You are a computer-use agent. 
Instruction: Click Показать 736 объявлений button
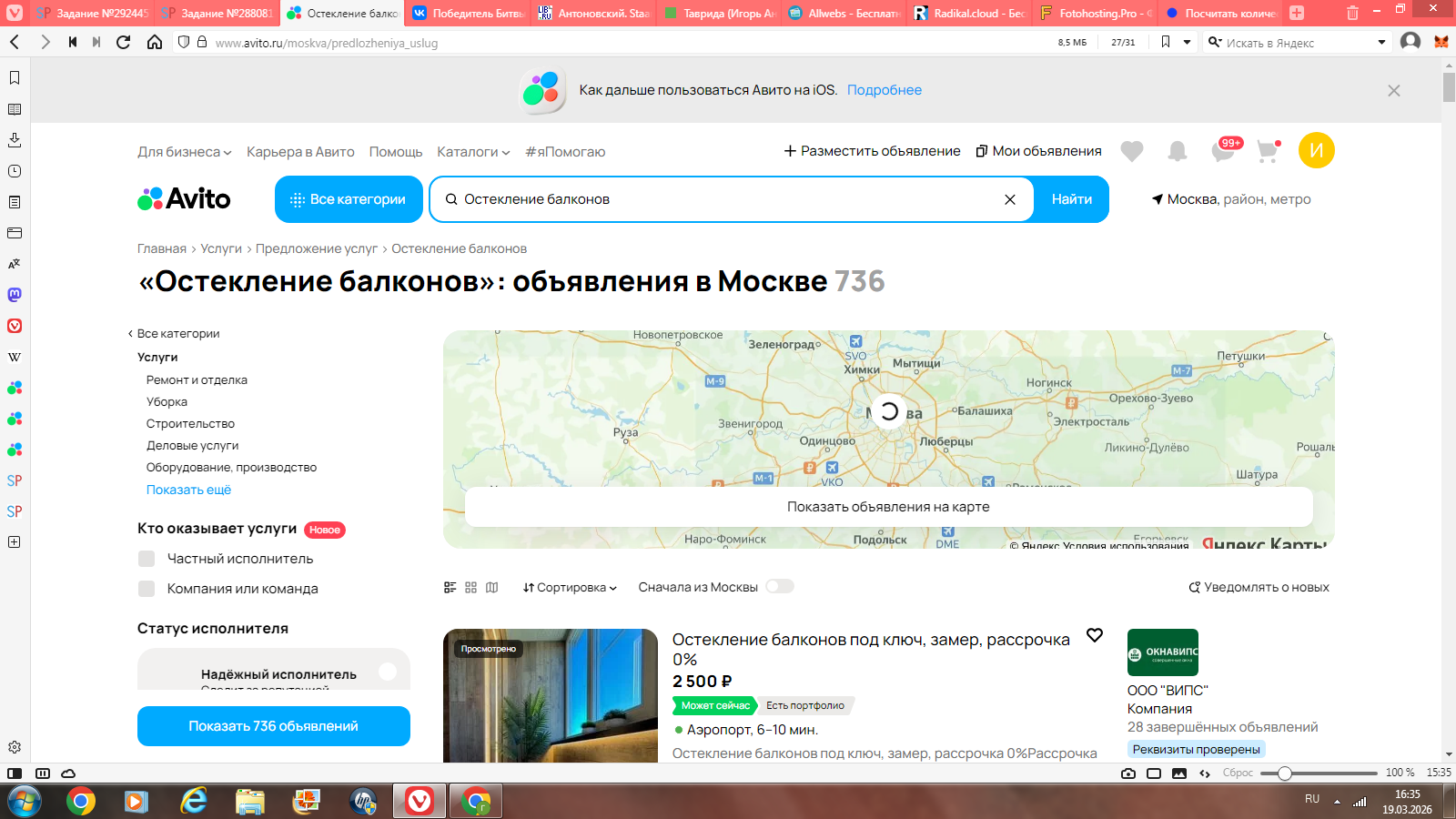[274, 726]
